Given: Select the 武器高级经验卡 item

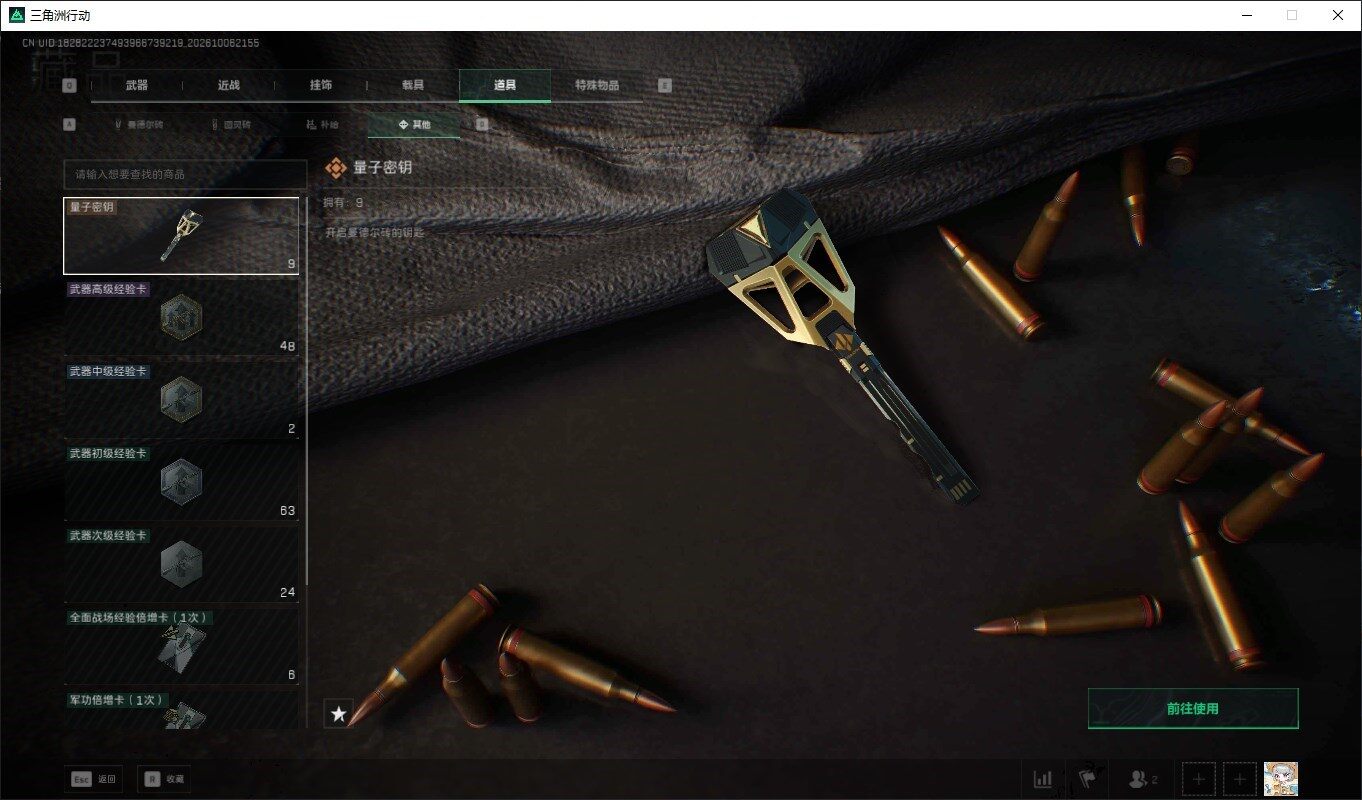Looking at the screenshot, I should (181, 318).
